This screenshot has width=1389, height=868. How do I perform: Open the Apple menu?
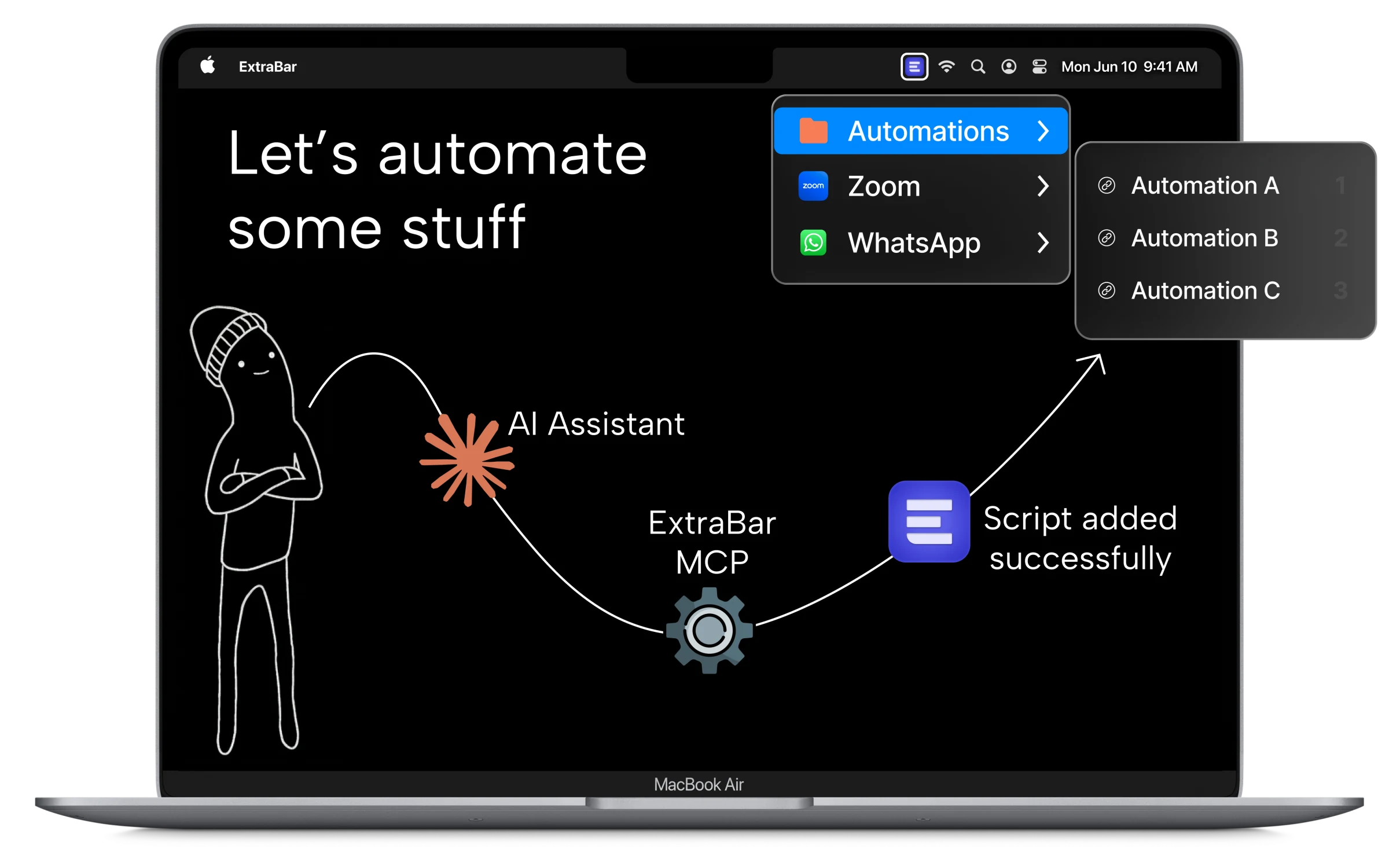click(208, 65)
